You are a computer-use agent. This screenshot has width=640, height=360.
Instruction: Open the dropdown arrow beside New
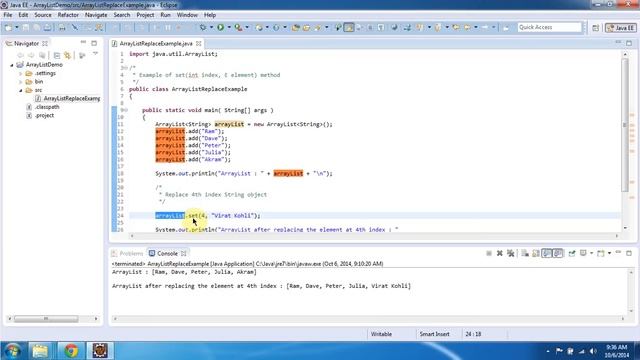point(17,27)
